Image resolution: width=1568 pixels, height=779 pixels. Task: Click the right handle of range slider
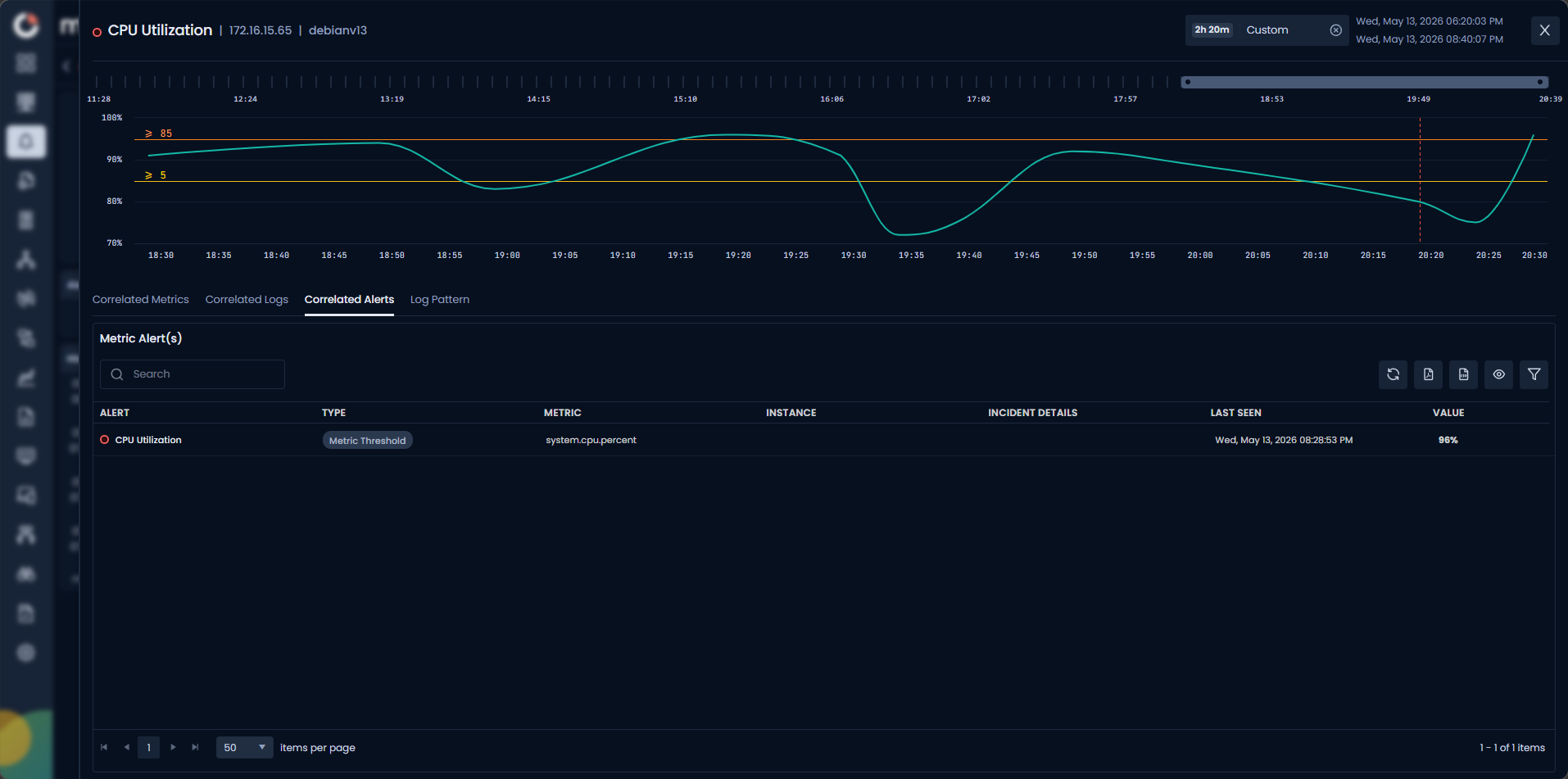coord(1541,82)
